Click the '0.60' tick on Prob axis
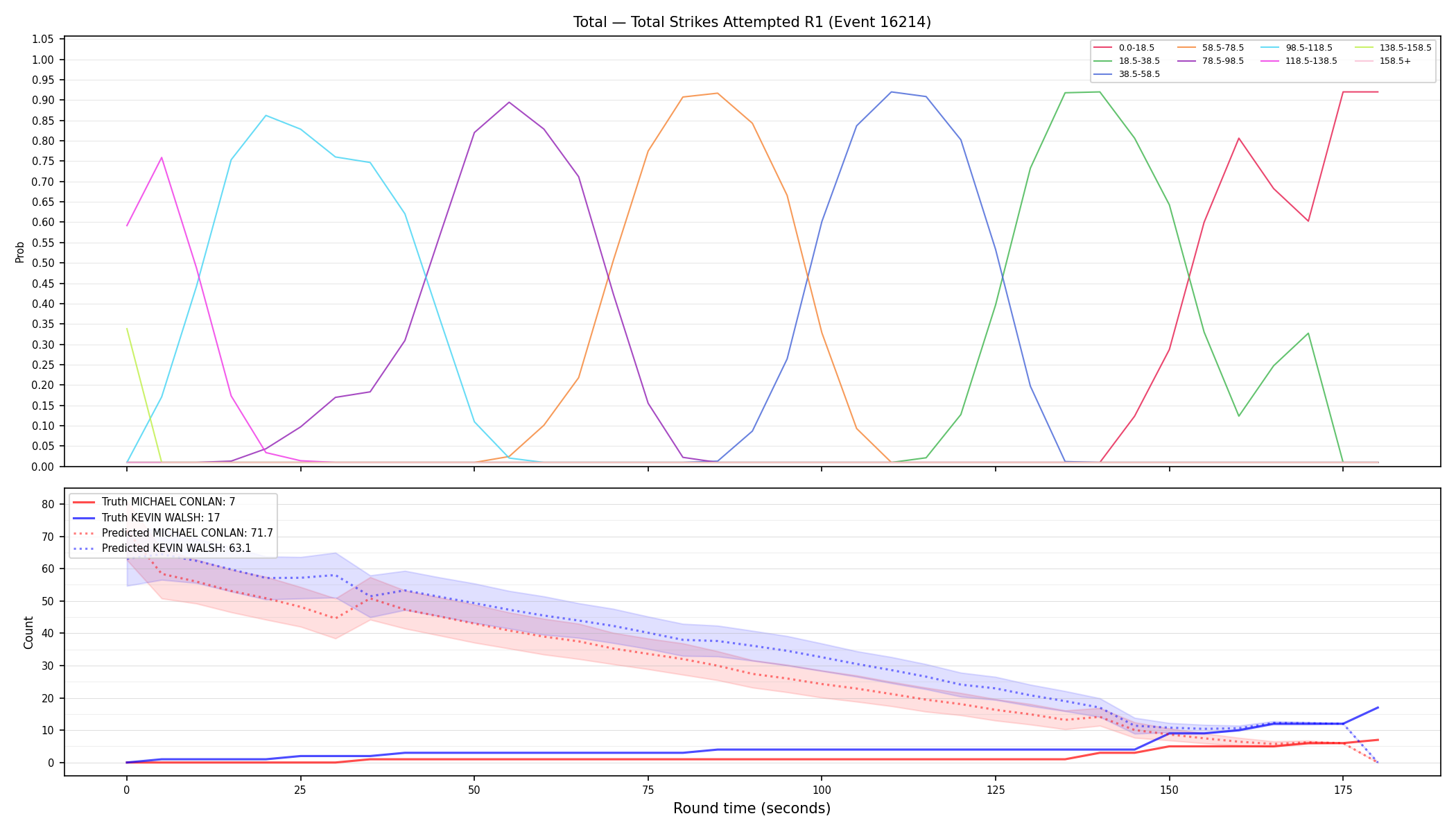This screenshot has height=832, width=1456. coord(43,223)
